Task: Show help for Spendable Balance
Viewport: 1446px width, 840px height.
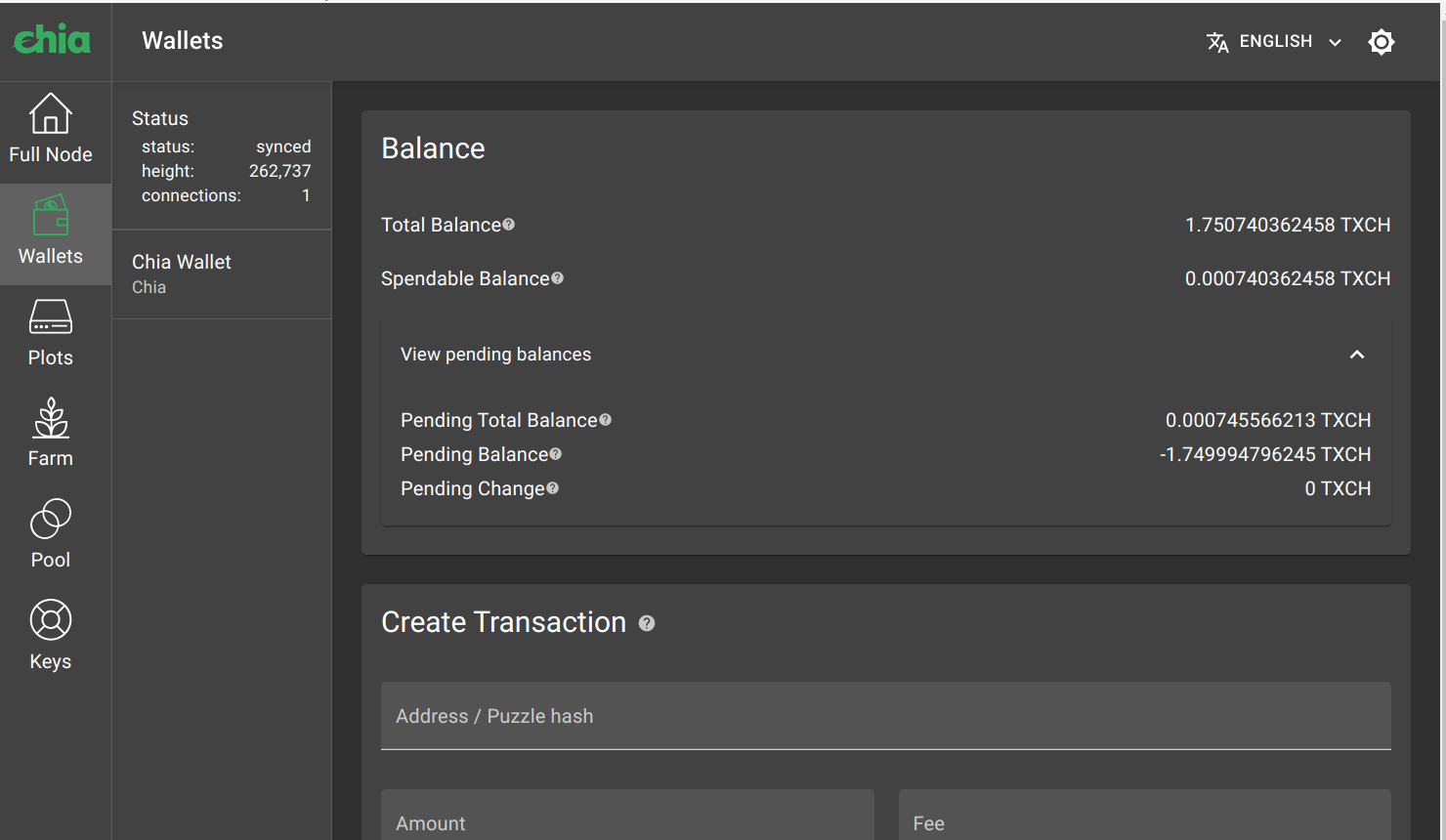Action: click(x=557, y=277)
